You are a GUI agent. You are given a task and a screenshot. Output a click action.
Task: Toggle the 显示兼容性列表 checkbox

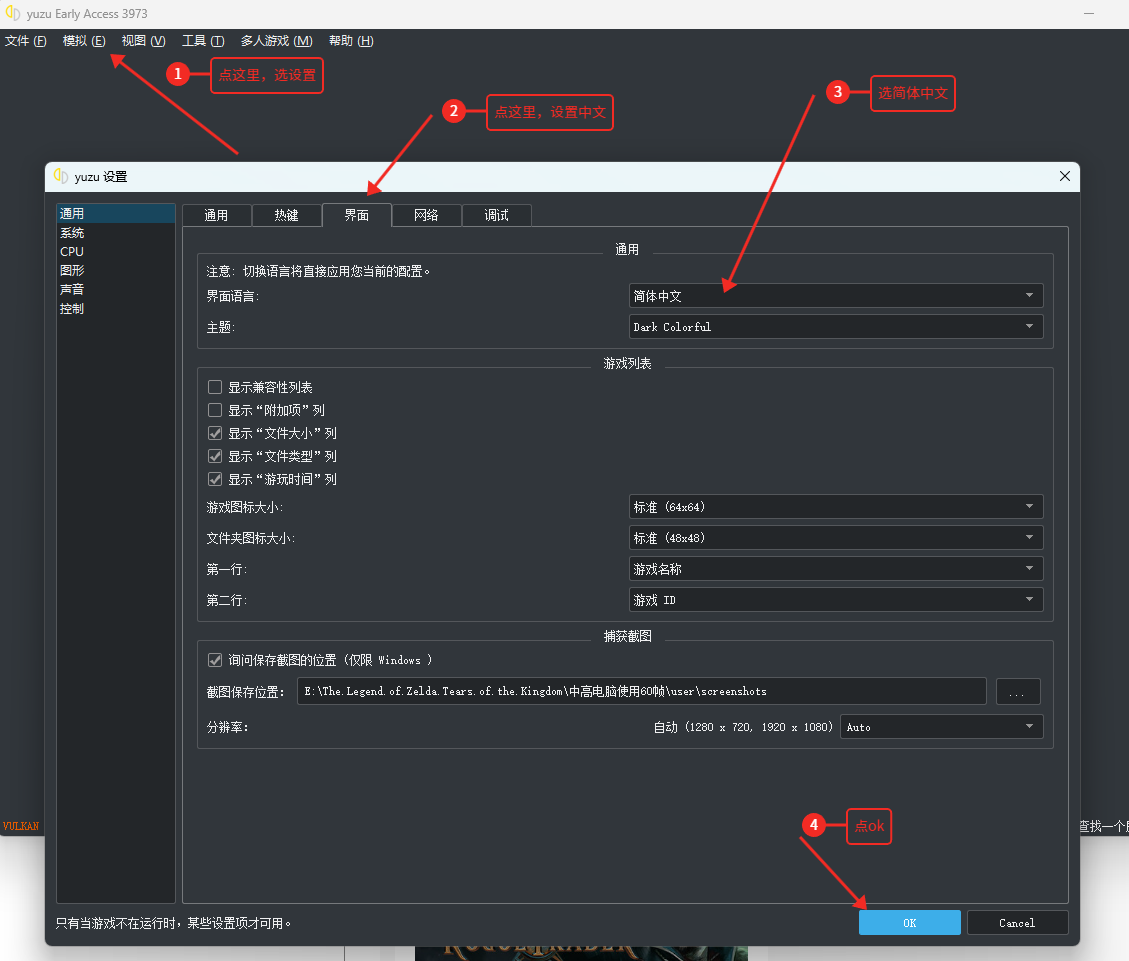tap(215, 387)
